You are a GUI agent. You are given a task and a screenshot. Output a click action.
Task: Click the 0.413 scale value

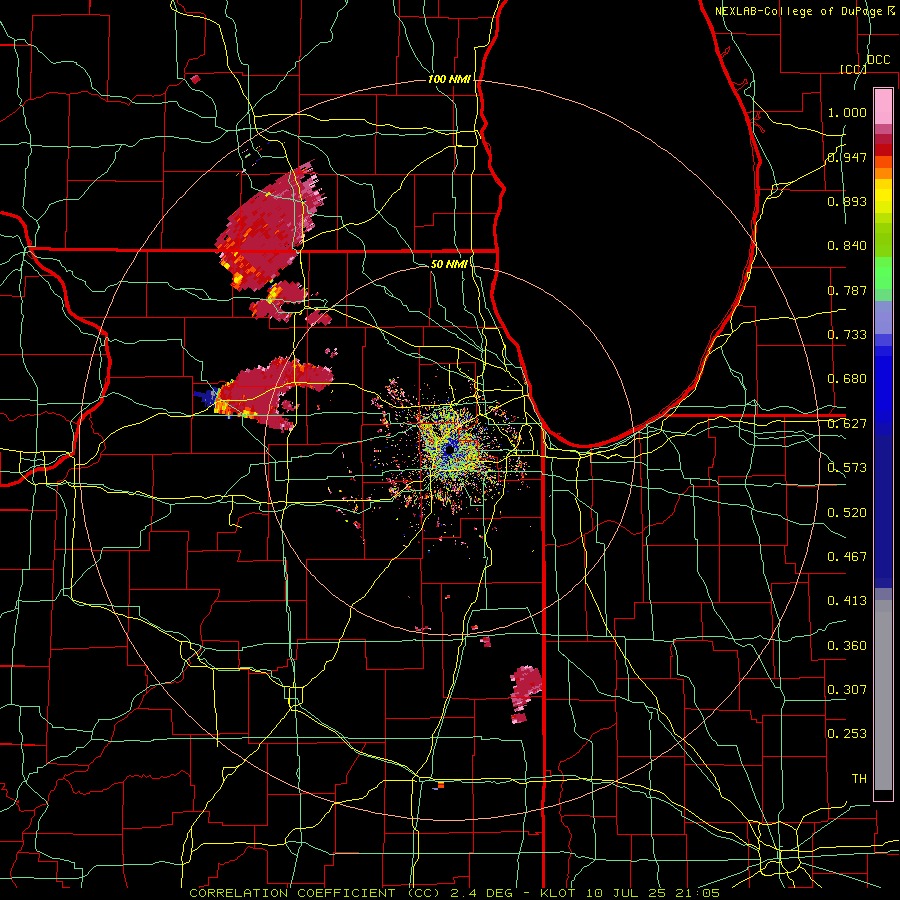point(847,601)
